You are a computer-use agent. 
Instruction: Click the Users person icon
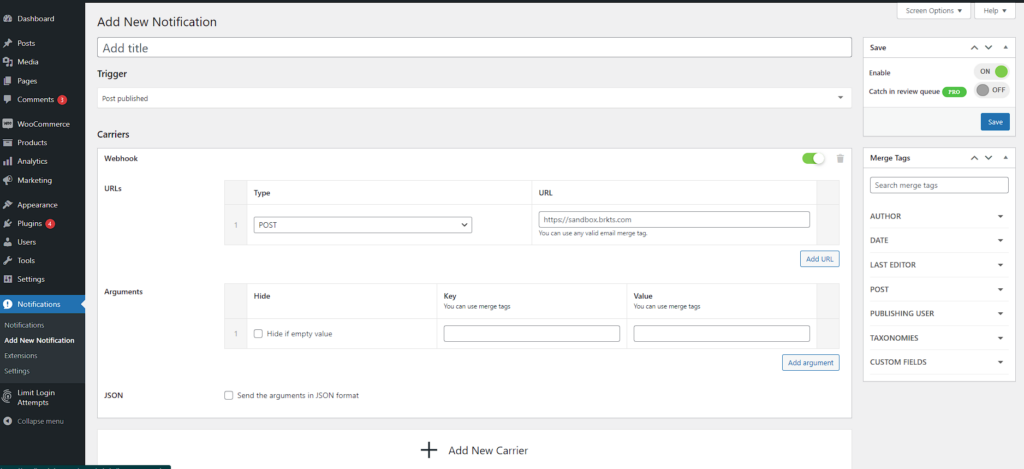(x=8, y=242)
